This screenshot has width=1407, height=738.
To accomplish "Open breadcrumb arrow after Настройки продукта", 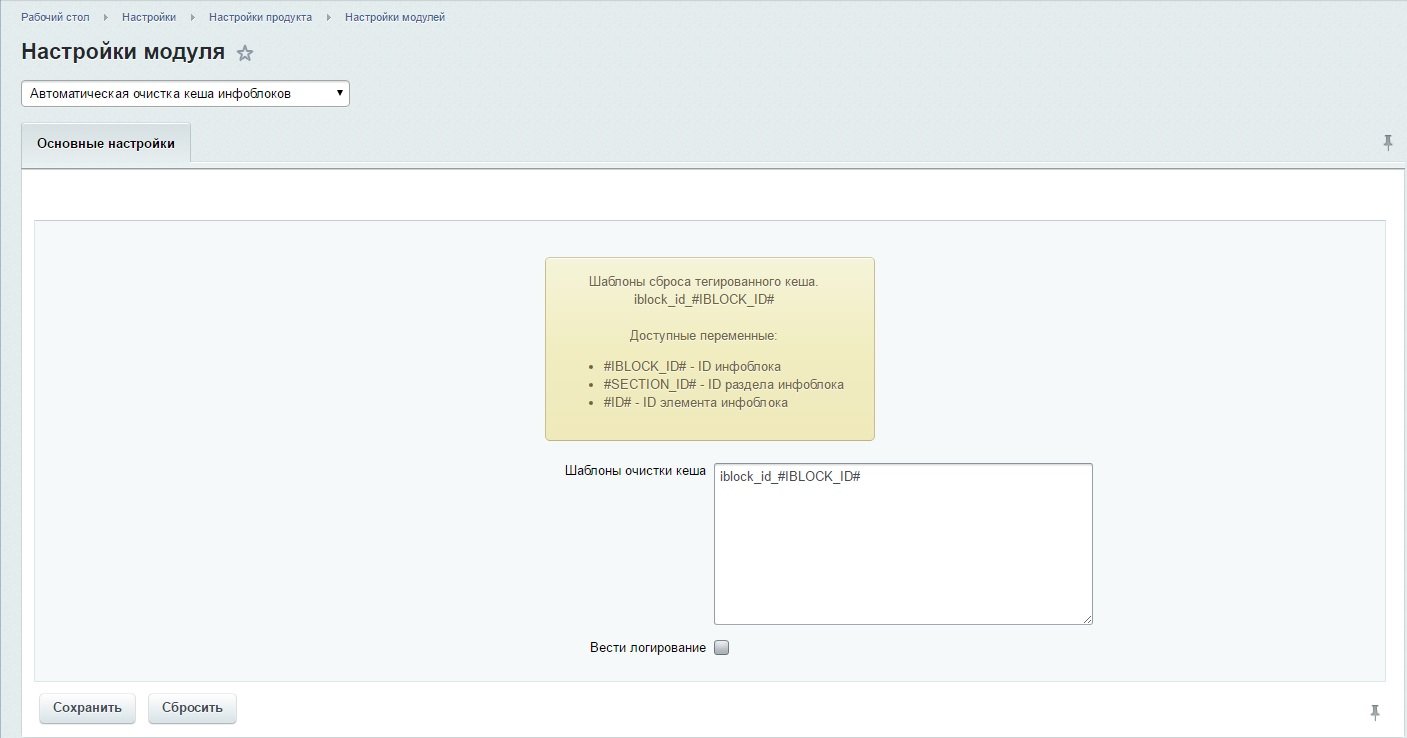I will point(328,18).
